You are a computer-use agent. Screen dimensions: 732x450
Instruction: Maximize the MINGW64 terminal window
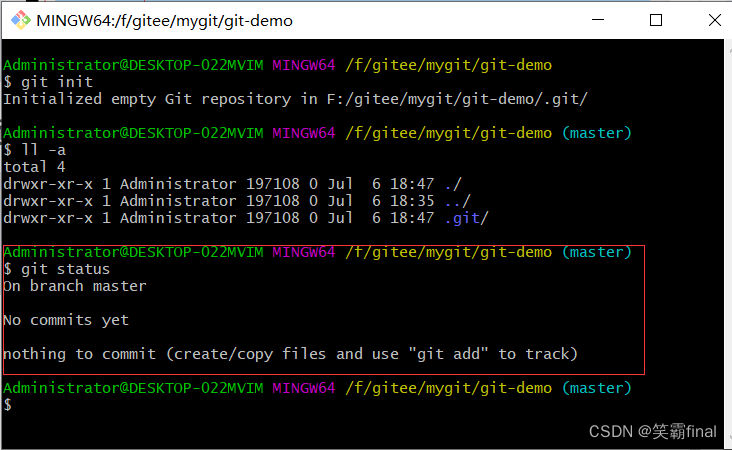click(x=656, y=20)
